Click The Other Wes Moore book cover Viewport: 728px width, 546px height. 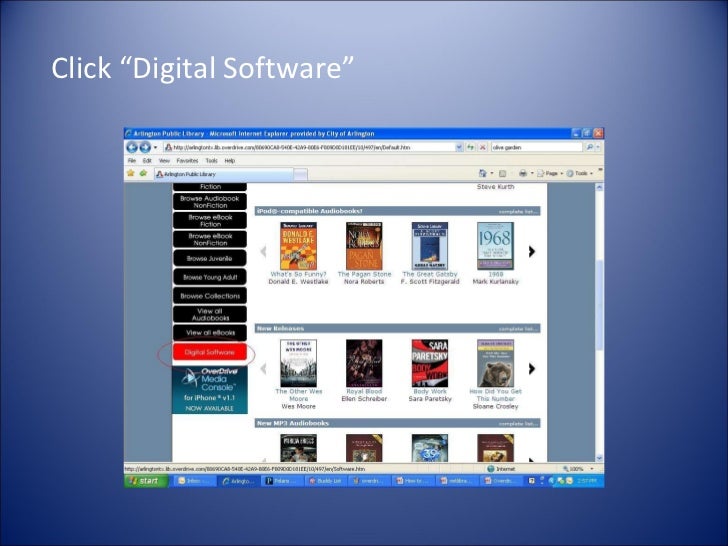pos(299,363)
